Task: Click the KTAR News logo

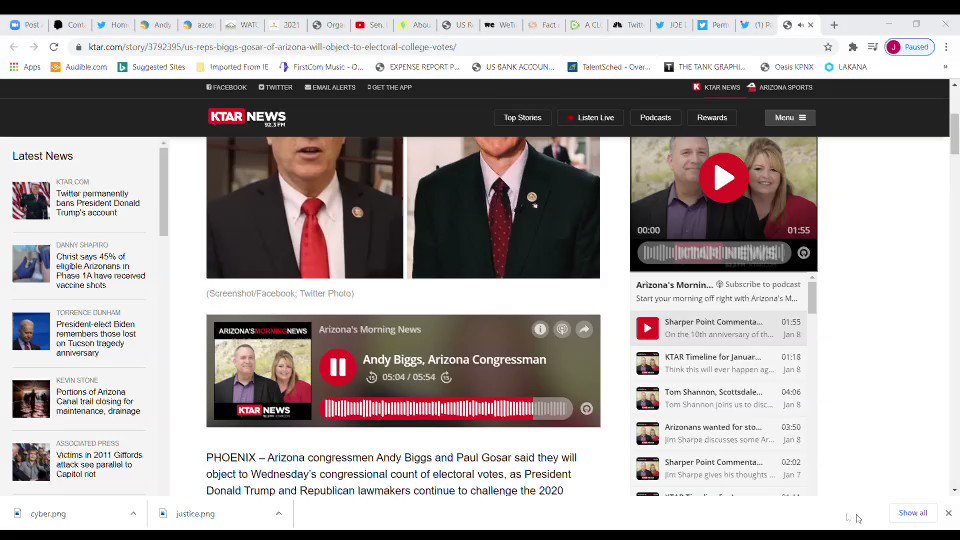Action: [247, 117]
